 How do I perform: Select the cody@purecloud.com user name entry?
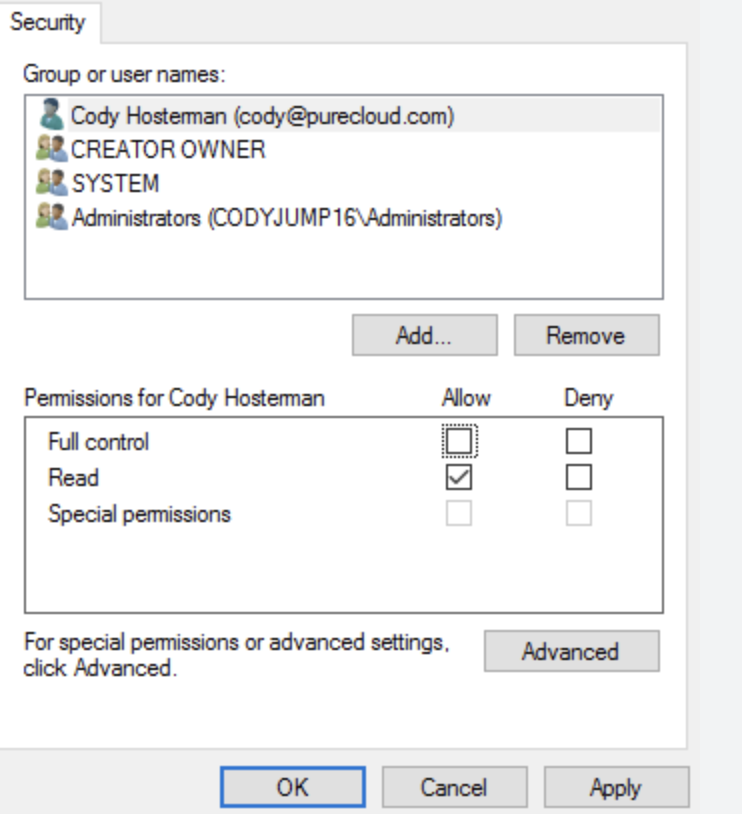262,116
